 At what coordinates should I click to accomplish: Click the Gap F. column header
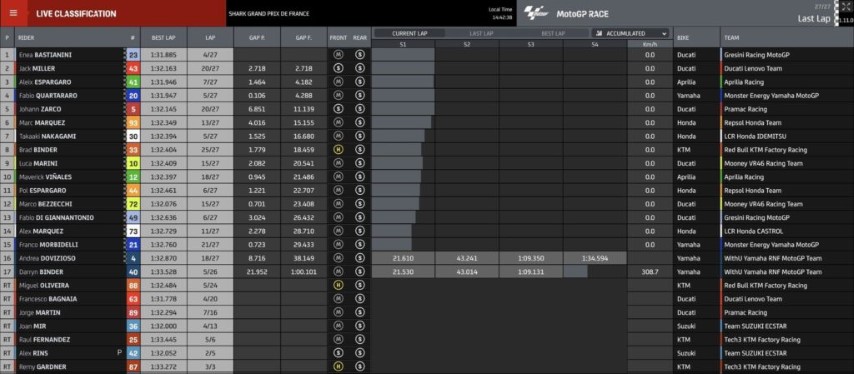[303, 38]
